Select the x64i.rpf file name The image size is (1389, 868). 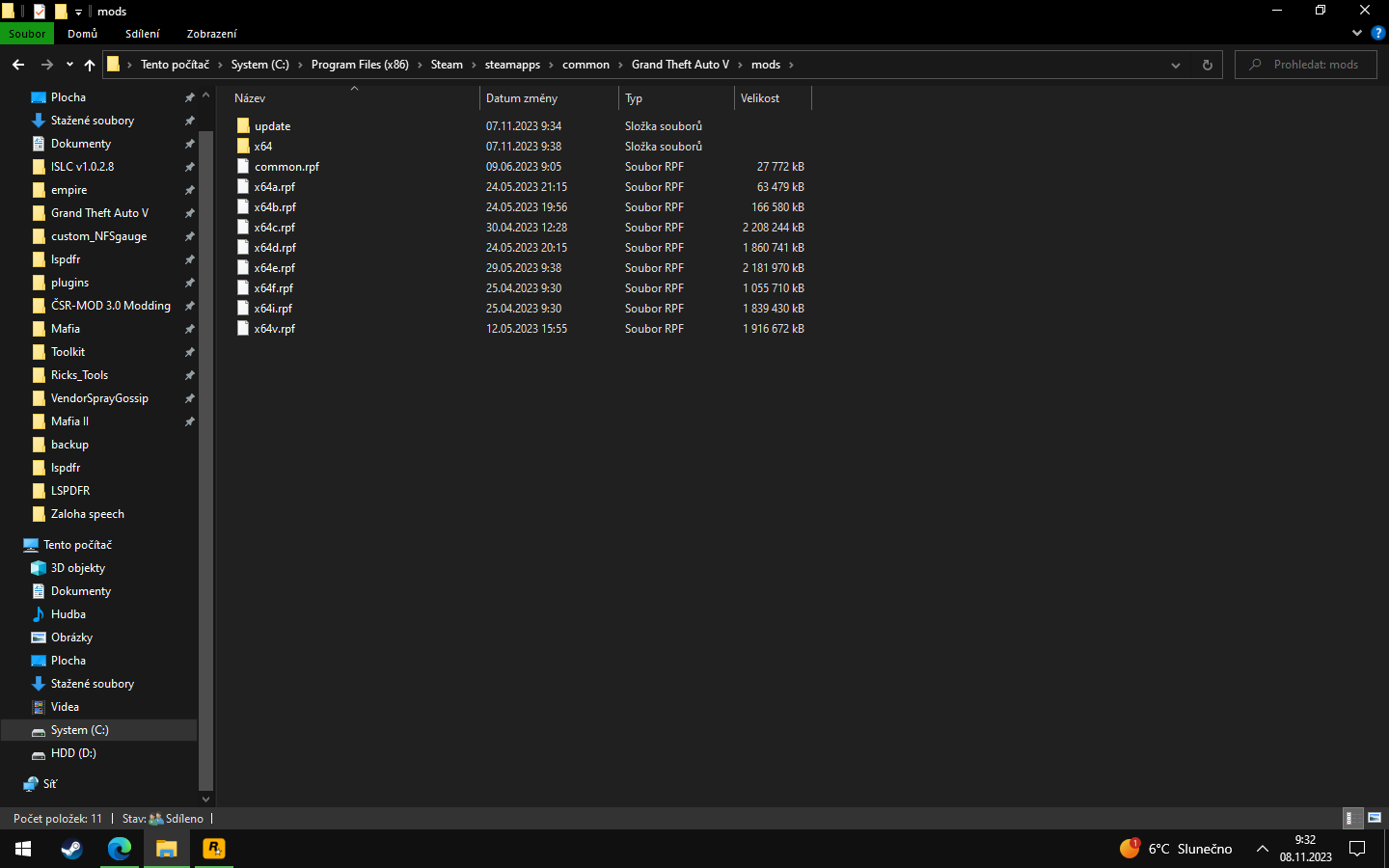(273, 309)
